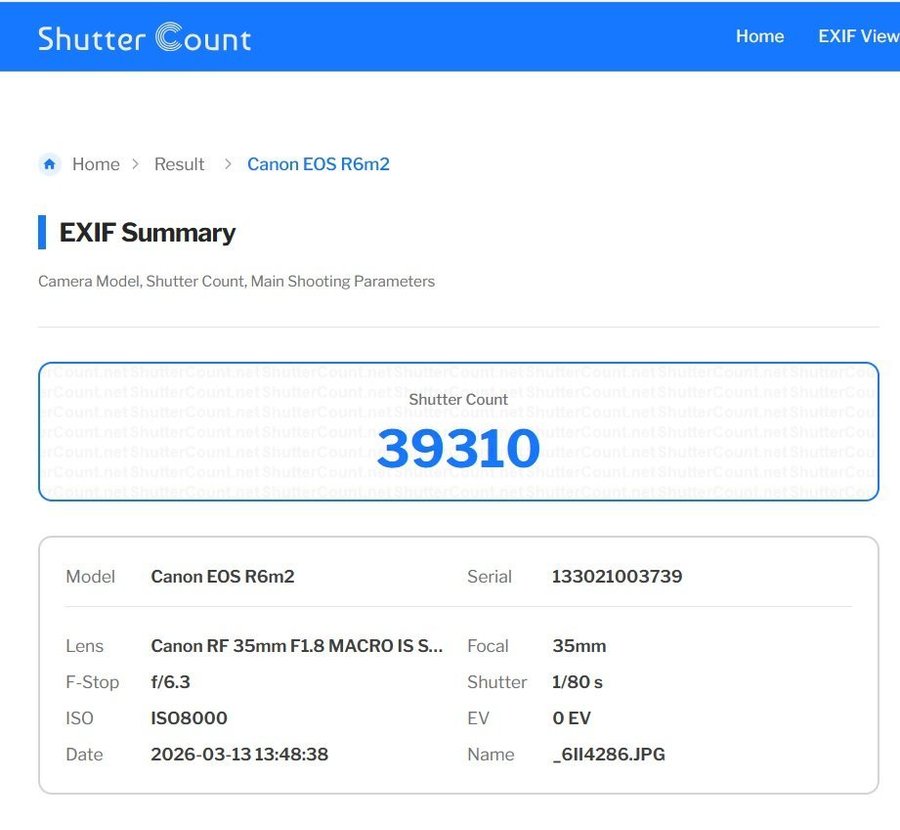Click the chevron after the Result breadcrumb
This screenshot has height=830, width=900.
click(x=227, y=164)
